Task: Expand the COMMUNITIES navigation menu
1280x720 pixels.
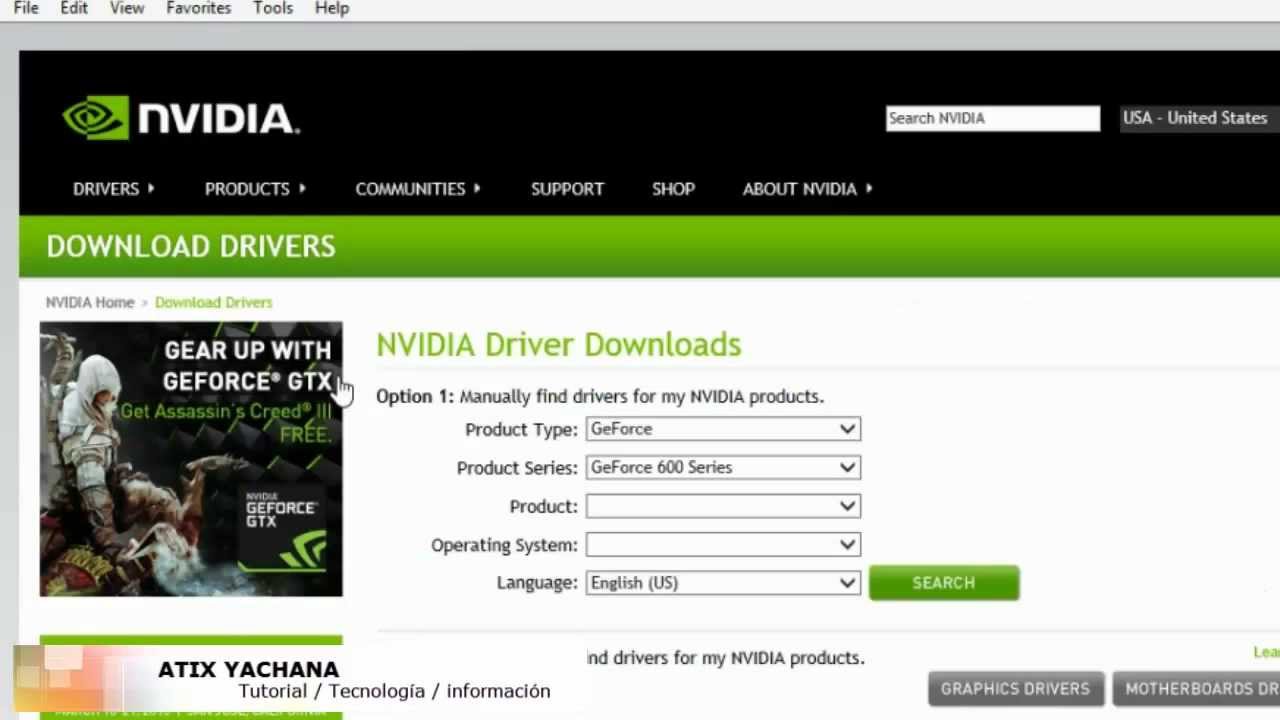Action: [x=418, y=189]
